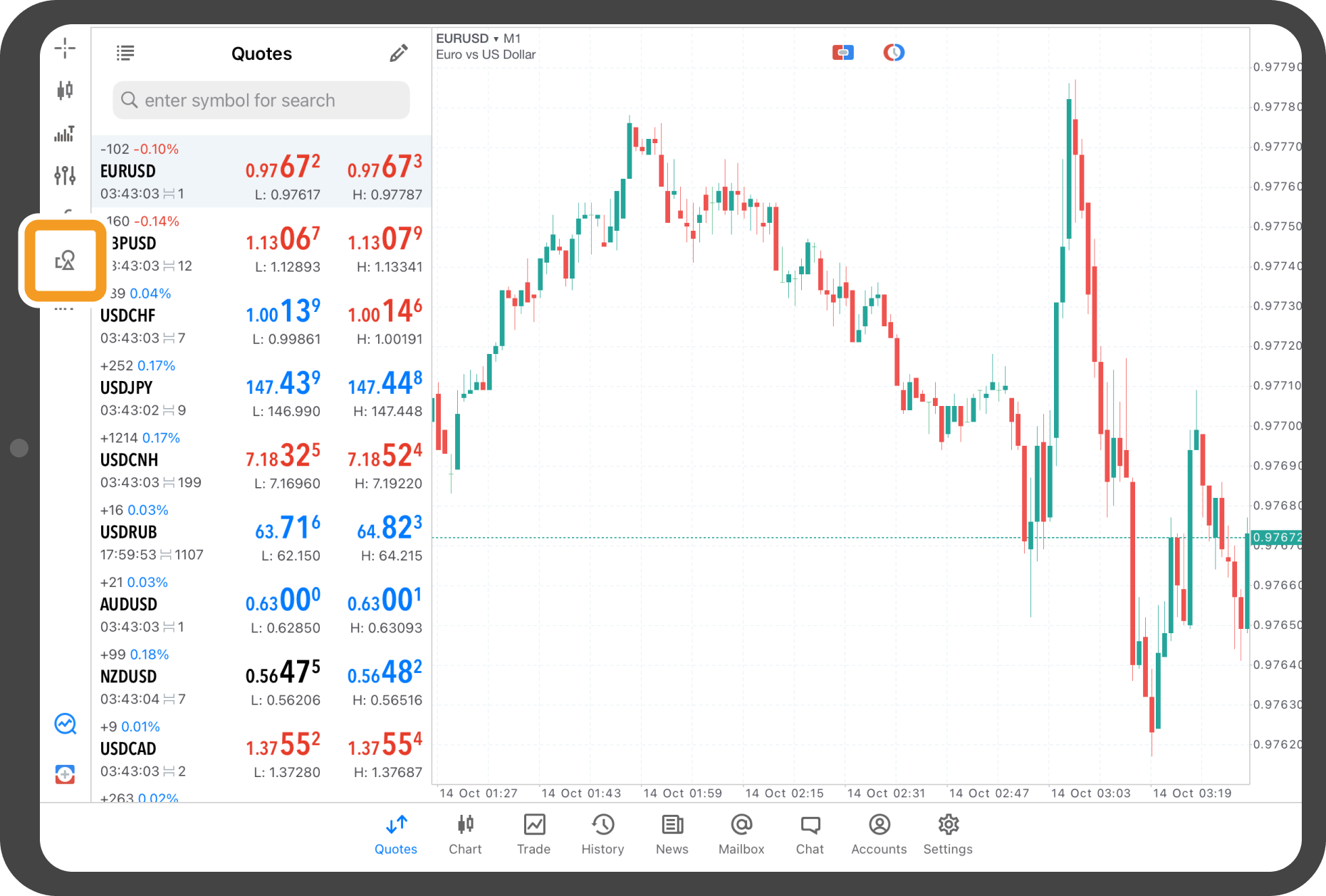The image size is (1326, 896).
Task: Switch to the Trade tab
Action: click(533, 834)
